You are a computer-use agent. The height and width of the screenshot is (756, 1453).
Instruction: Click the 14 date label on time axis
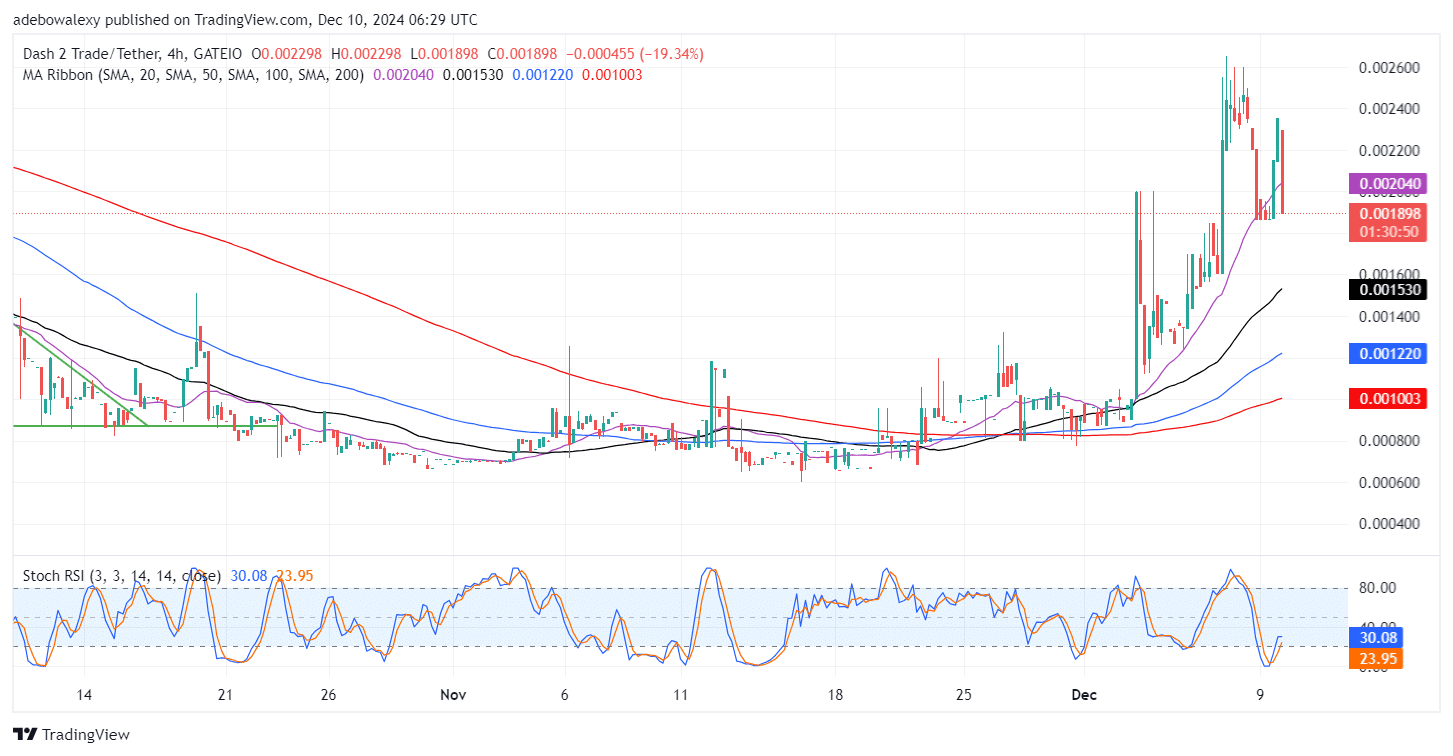tap(84, 695)
